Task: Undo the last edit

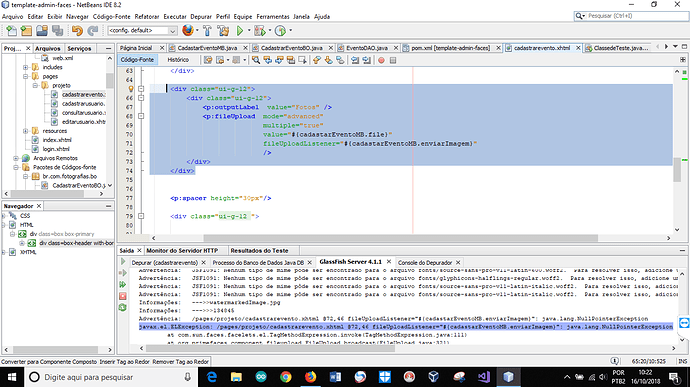Action: [77, 30]
